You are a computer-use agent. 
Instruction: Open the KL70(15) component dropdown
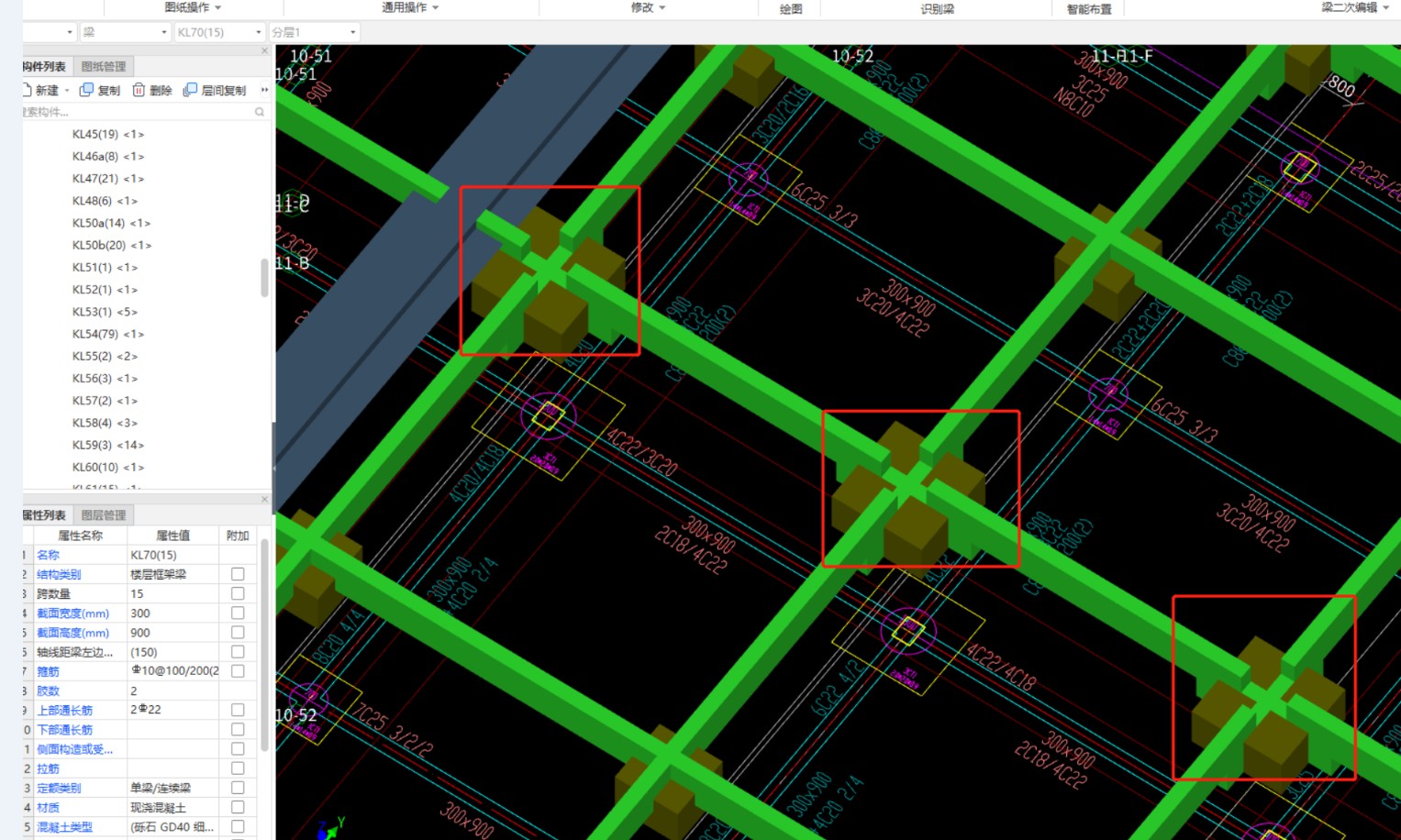coord(220,32)
